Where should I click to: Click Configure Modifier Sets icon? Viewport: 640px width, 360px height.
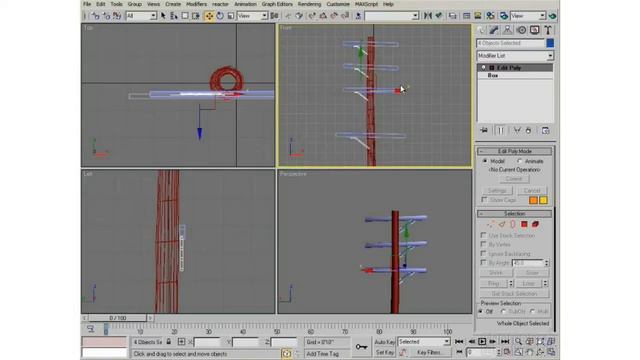546,131
